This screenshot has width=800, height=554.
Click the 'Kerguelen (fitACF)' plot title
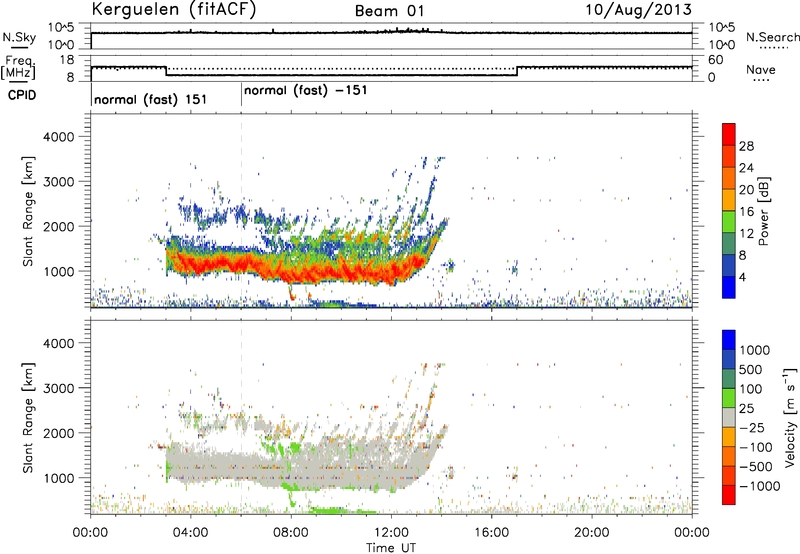pyautogui.click(x=173, y=10)
